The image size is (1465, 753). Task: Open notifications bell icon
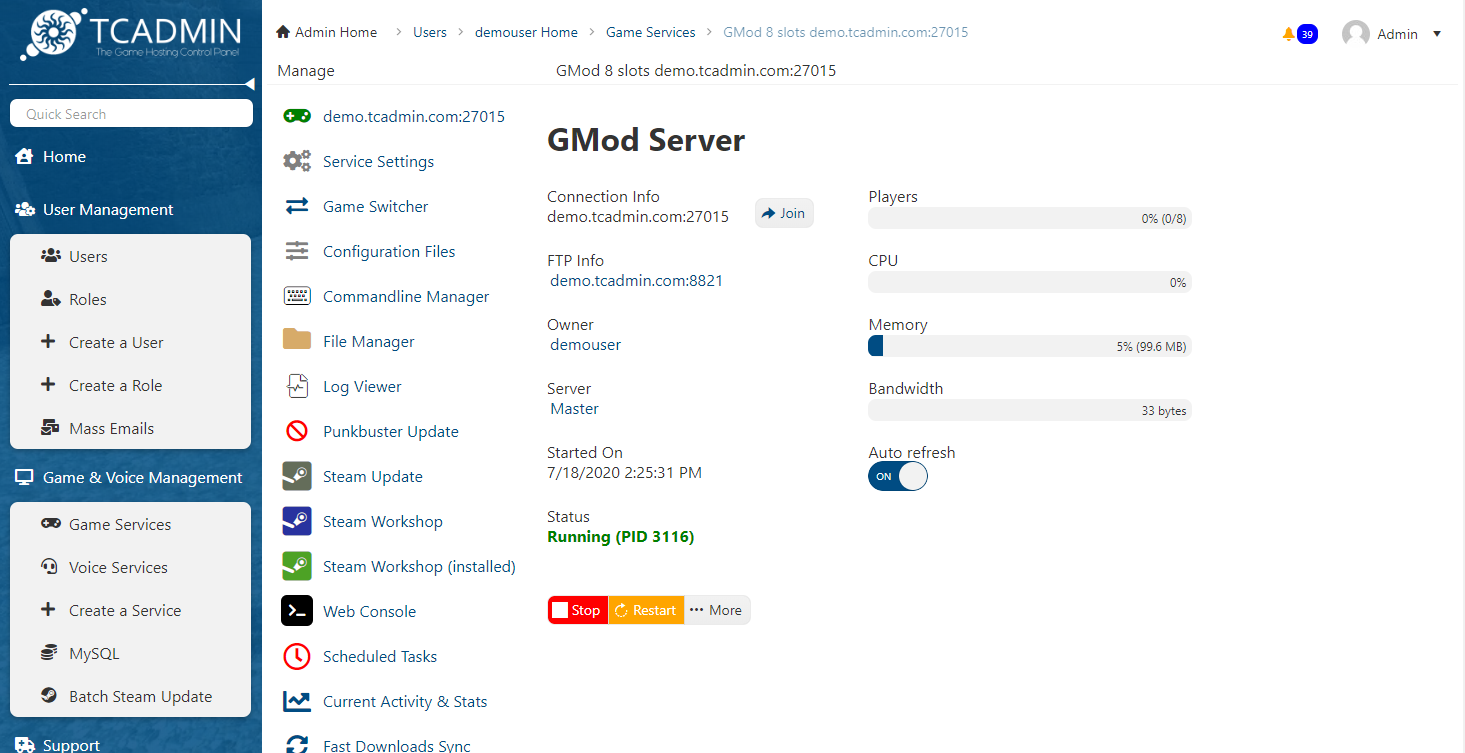(1288, 34)
